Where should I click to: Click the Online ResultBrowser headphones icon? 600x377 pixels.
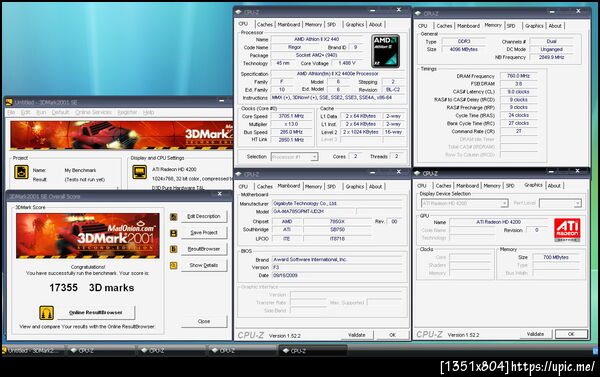(x=46, y=313)
